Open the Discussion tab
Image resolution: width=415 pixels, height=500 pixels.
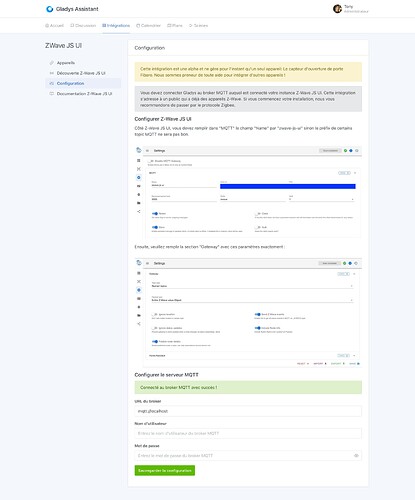click(83, 26)
